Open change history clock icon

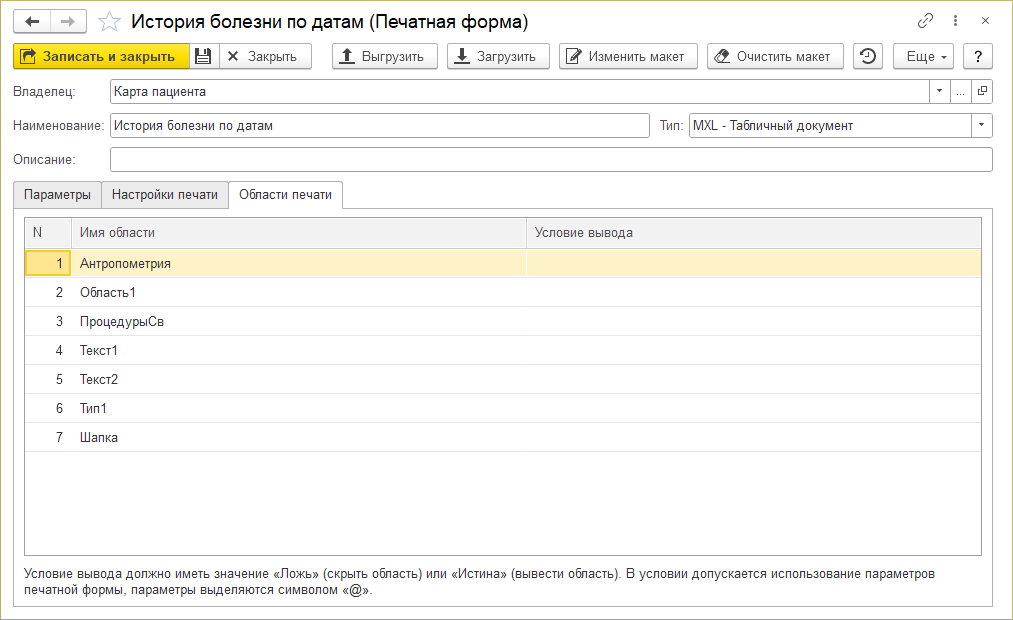click(868, 57)
